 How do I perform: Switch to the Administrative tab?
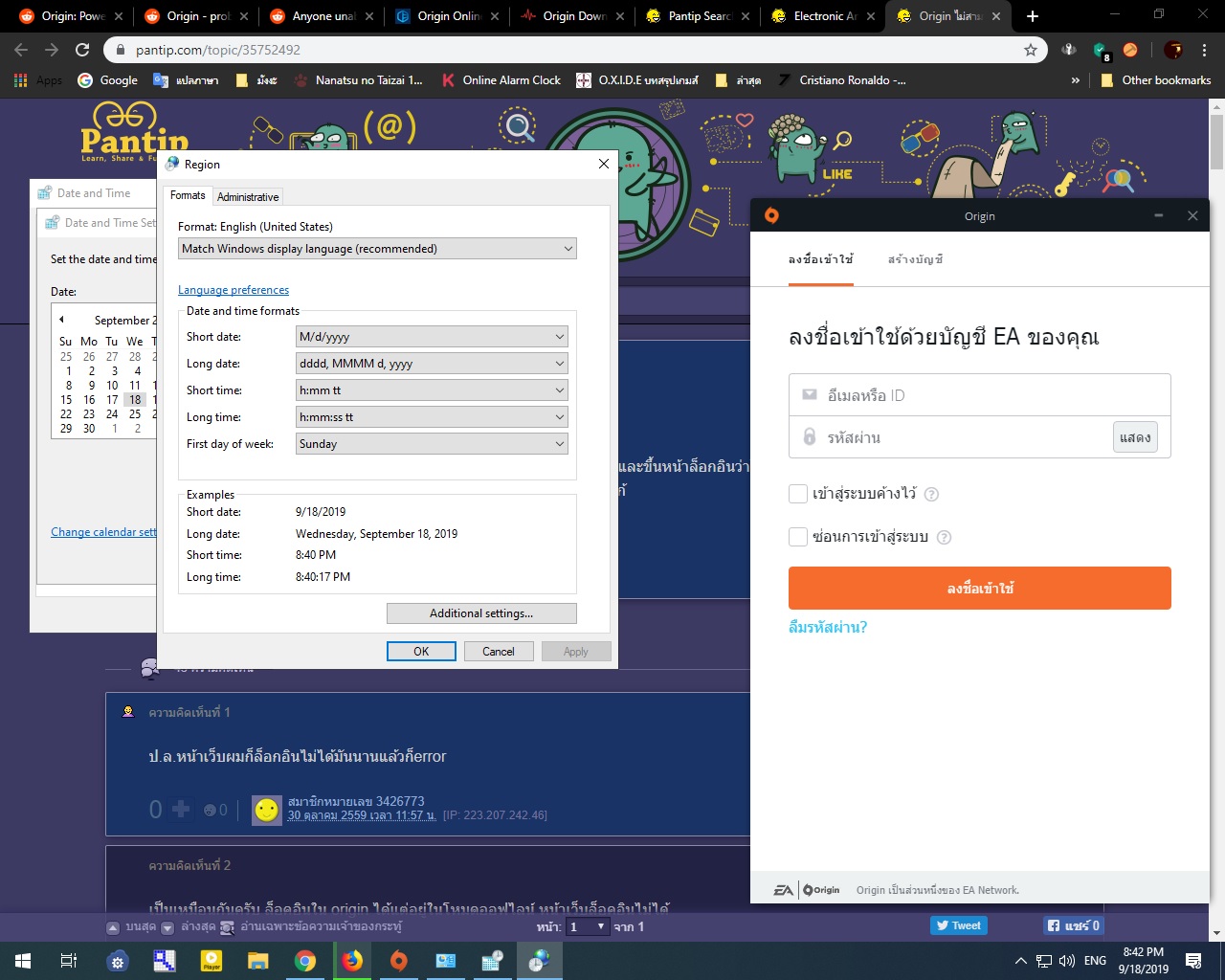(248, 197)
